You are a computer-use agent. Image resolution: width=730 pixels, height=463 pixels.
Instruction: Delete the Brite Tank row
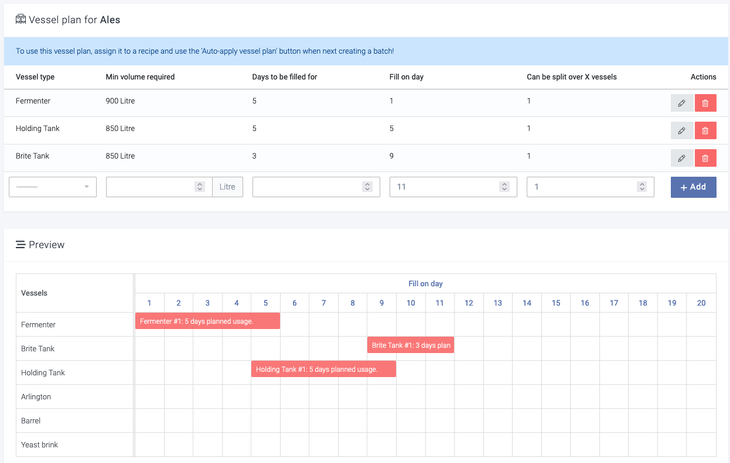tap(705, 158)
